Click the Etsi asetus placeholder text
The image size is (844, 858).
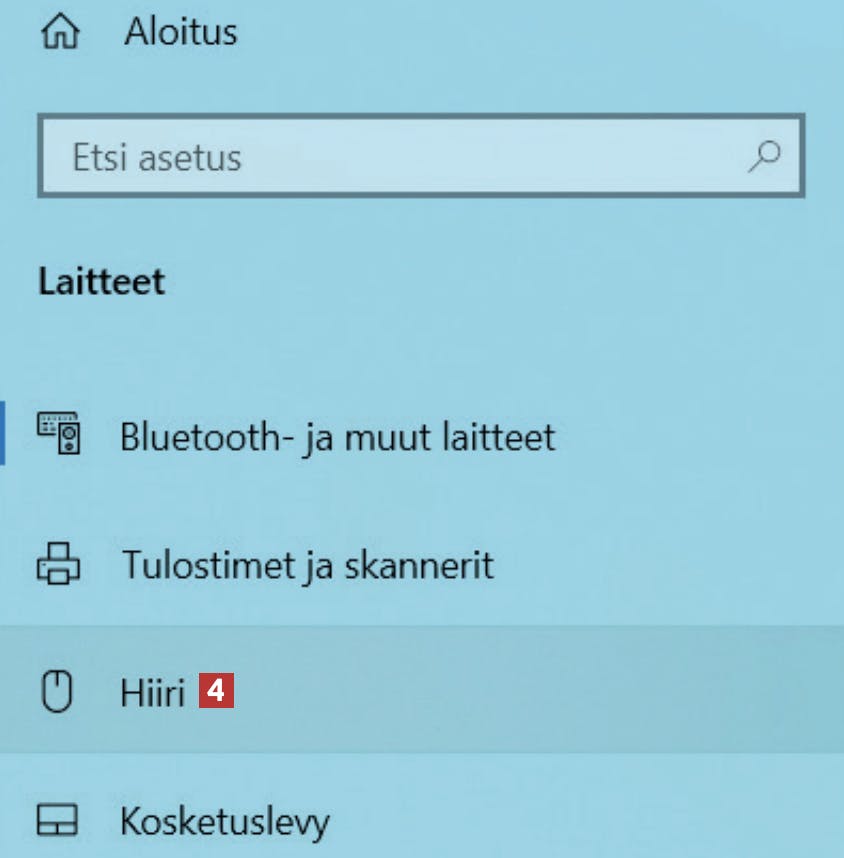click(x=157, y=158)
